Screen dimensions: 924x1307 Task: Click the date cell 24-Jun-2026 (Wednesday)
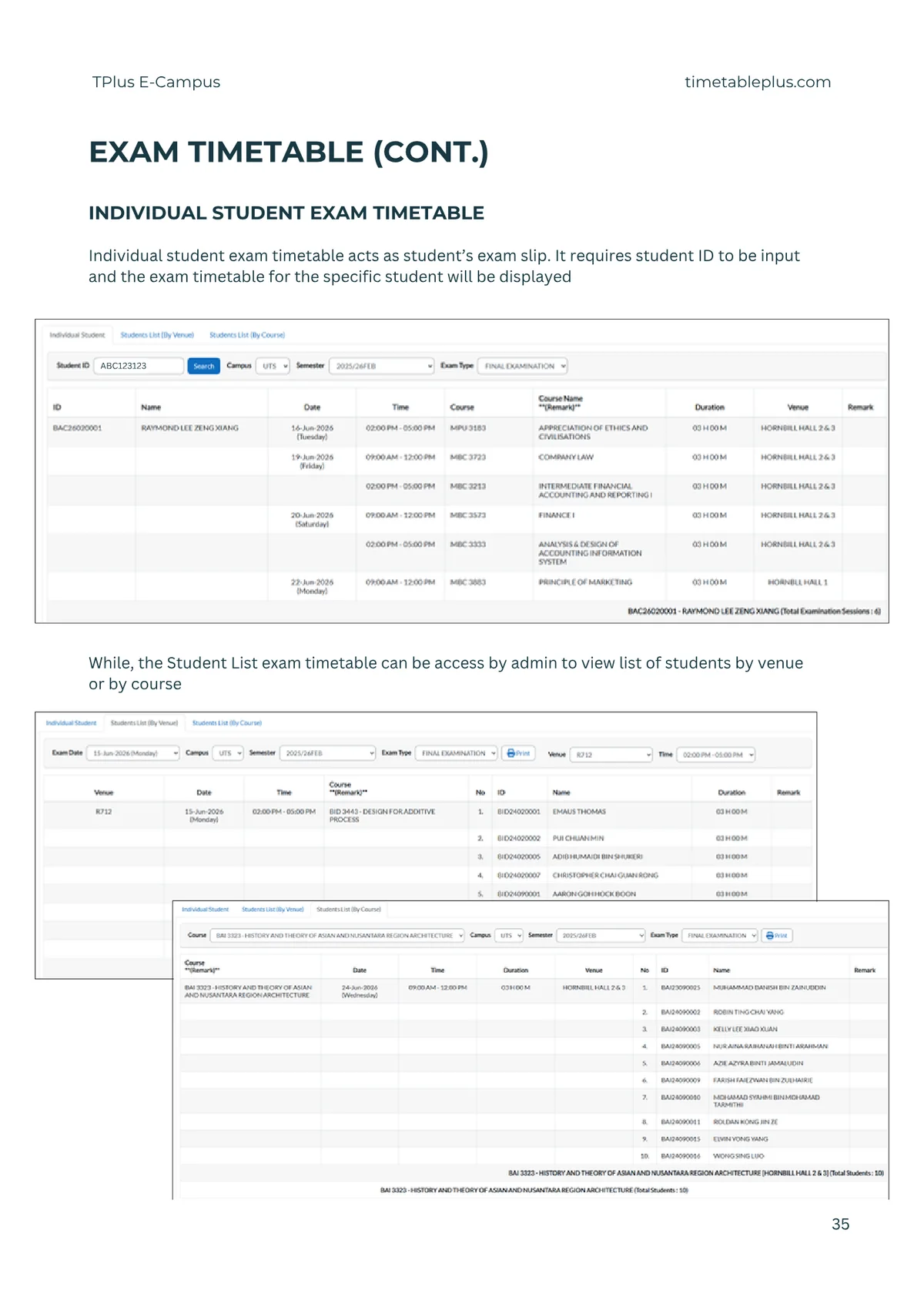(x=360, y=991)
